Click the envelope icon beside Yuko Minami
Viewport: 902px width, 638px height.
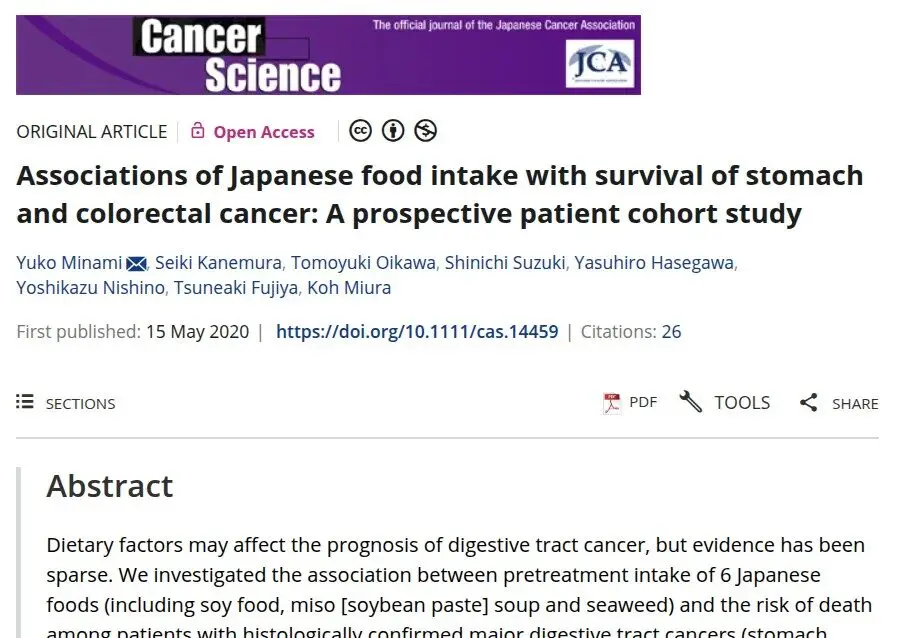point(136,264)
